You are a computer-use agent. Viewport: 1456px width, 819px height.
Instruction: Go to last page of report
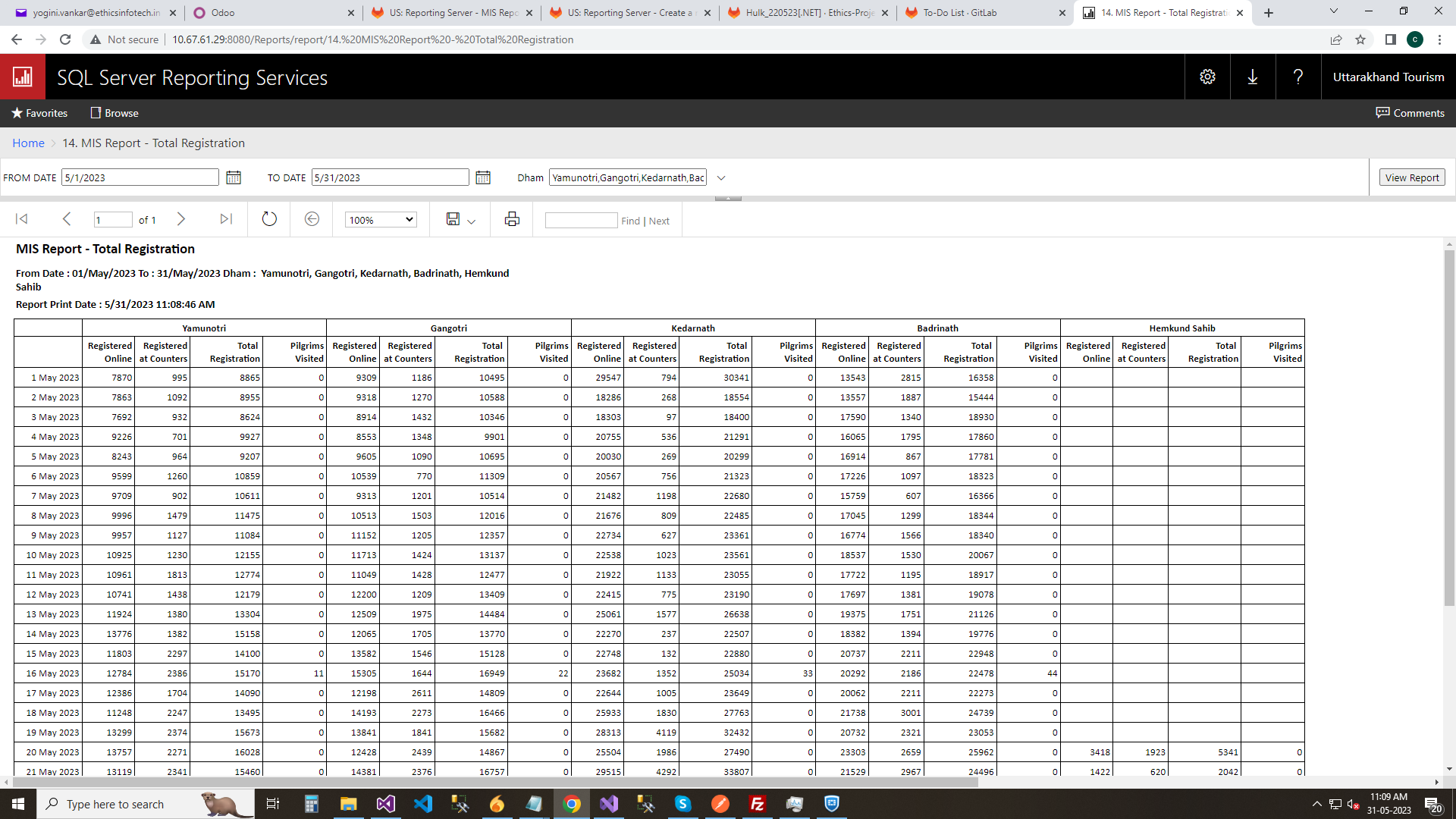pyautogui.click(x=226, y=219)
